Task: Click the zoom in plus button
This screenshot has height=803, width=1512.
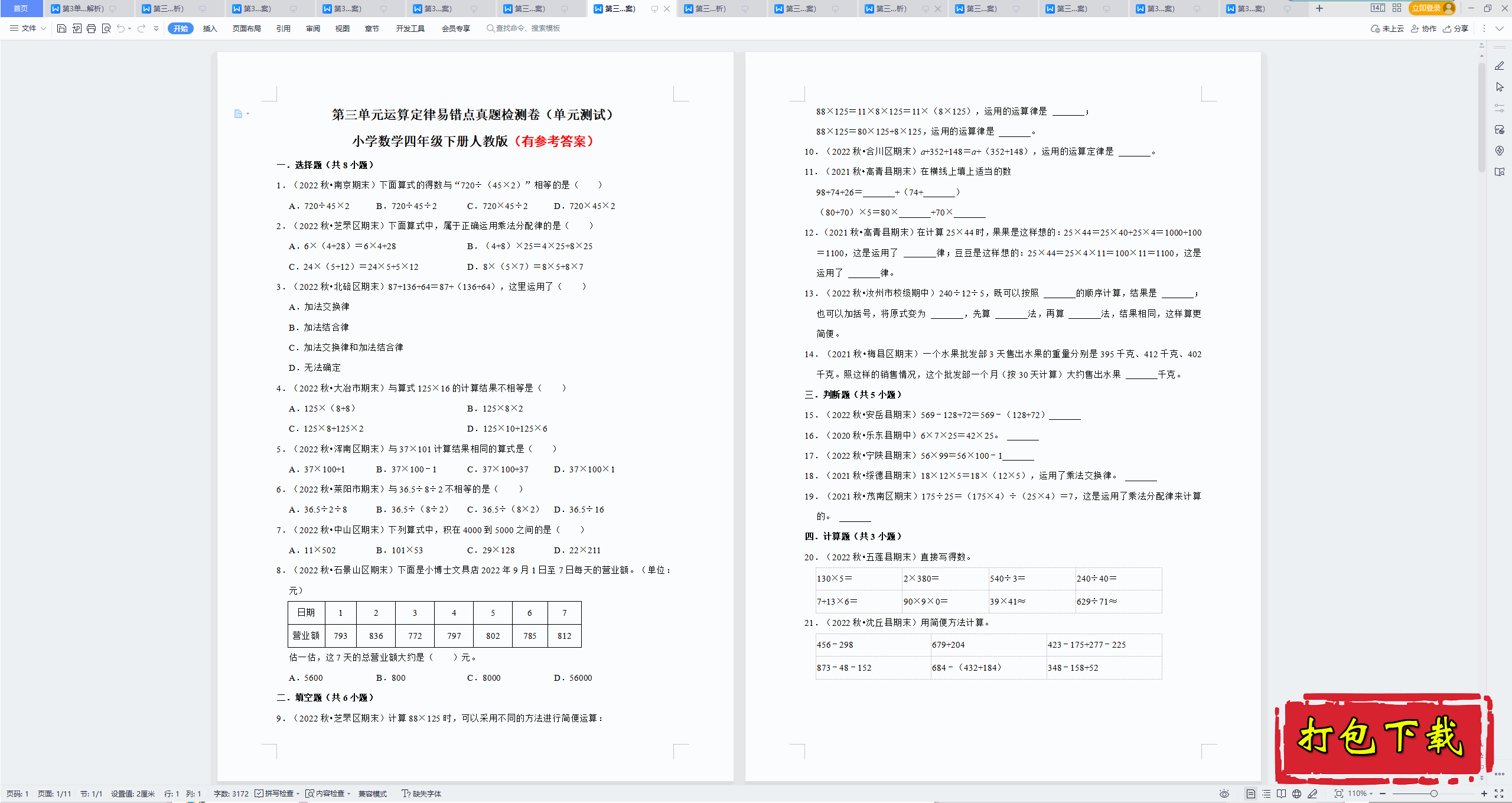Action: tap(1484, 794)
